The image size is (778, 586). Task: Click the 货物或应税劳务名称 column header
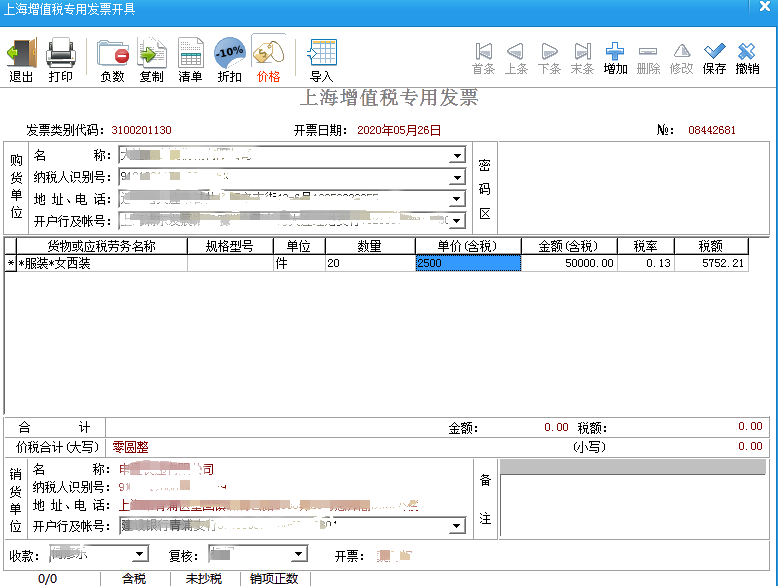pos(102,246)
